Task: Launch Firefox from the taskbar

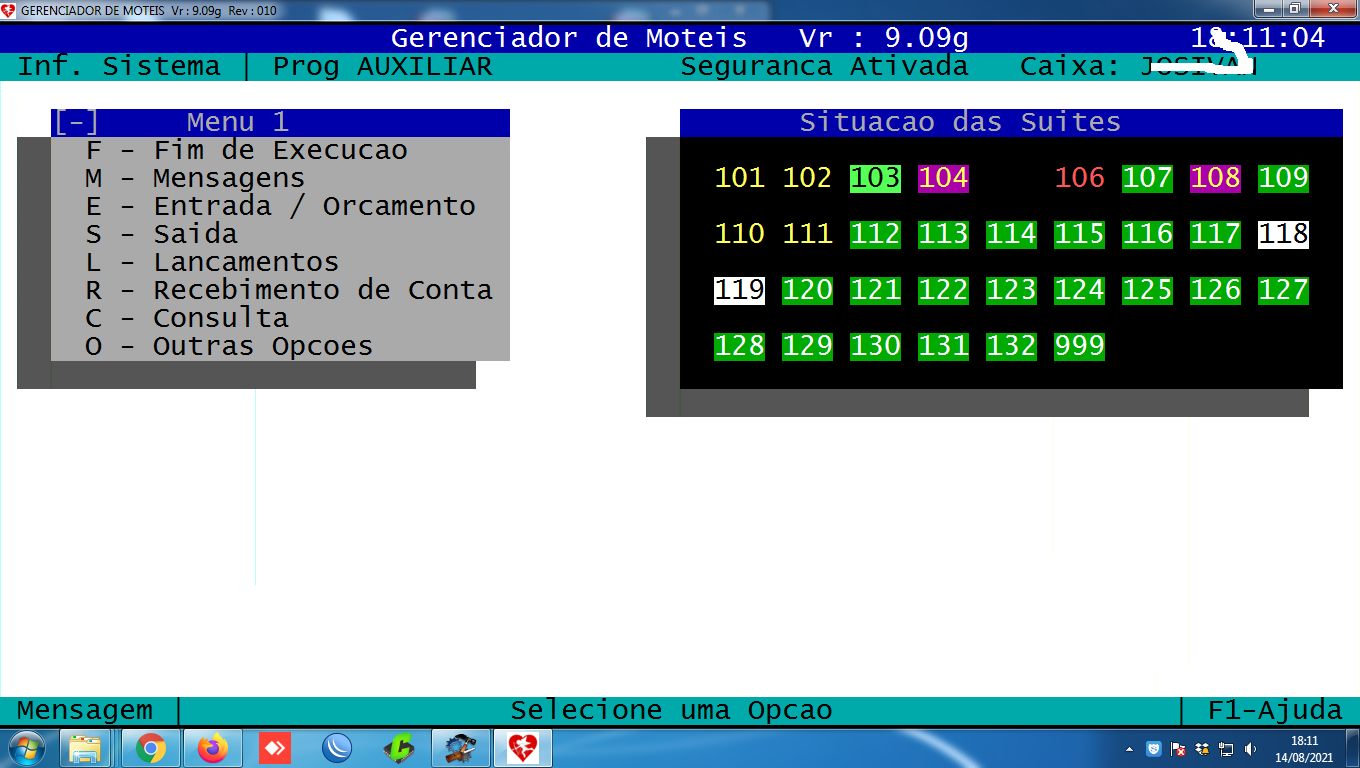Action: [x=213, y=748]
